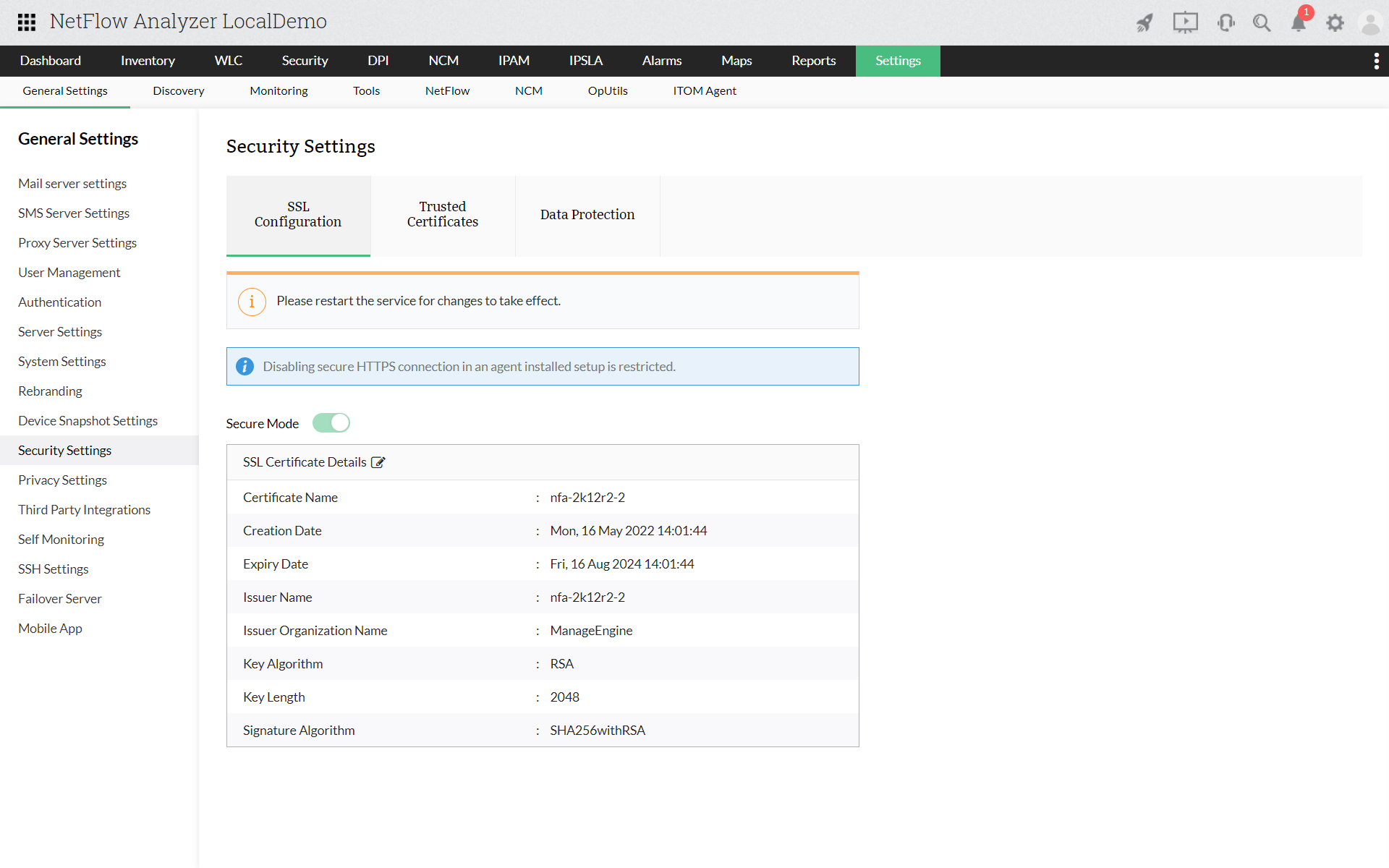Open User Management sidebar link
The height and width of the screenshot is (868, 1389).
coord(69,273)
